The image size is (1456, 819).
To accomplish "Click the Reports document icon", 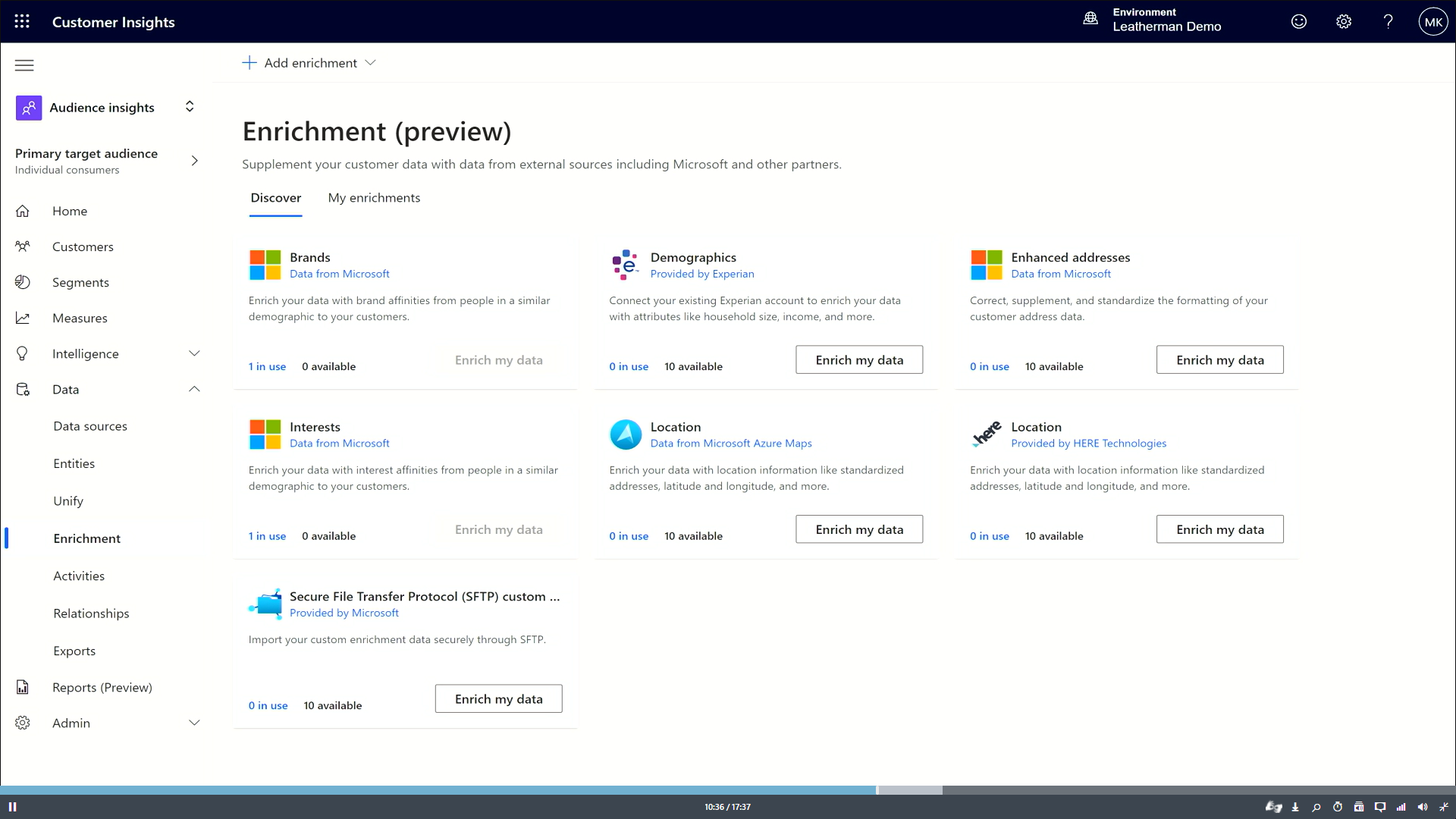I will click(x=23, y=687).
